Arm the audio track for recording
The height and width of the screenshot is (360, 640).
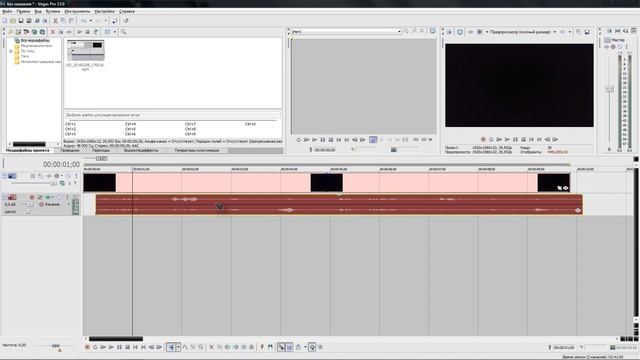[32, 198]
